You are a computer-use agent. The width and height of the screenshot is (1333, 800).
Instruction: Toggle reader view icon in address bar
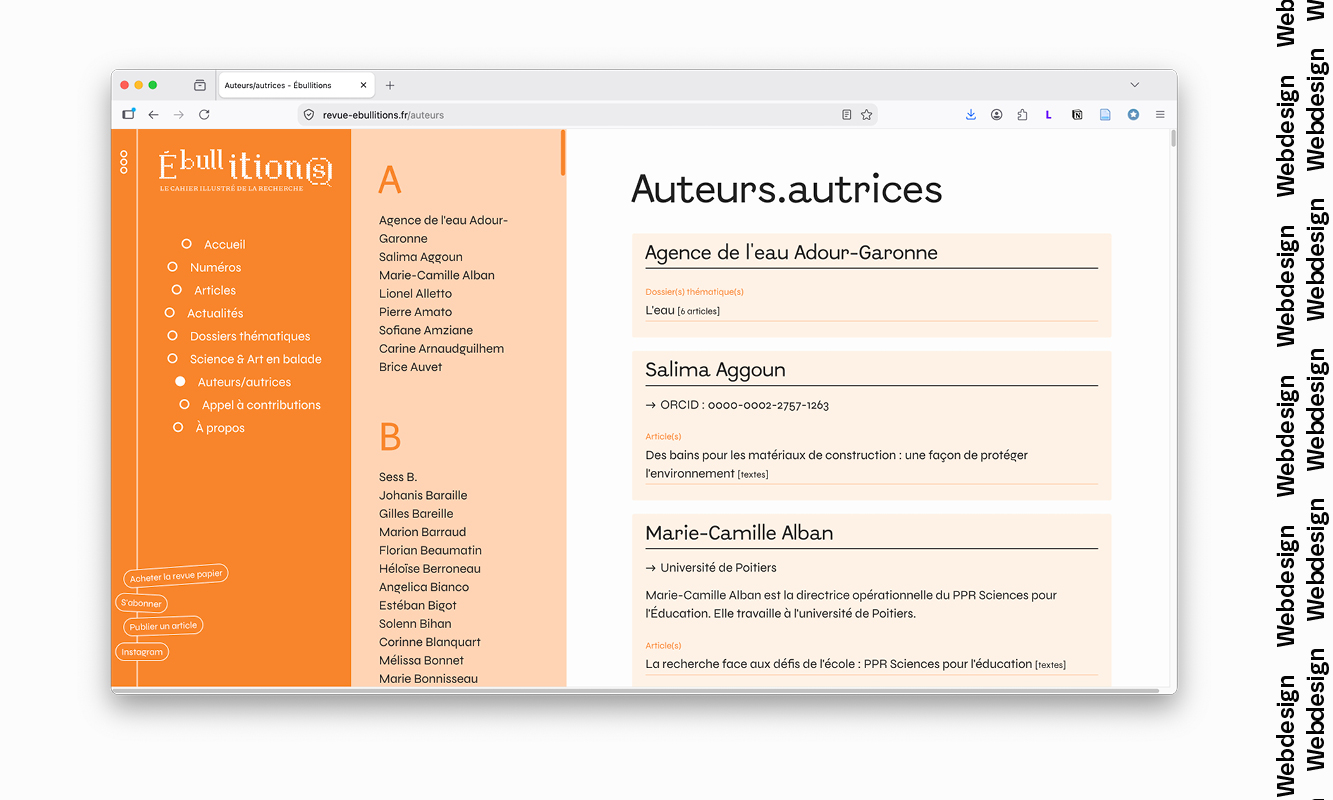(847, 115)
